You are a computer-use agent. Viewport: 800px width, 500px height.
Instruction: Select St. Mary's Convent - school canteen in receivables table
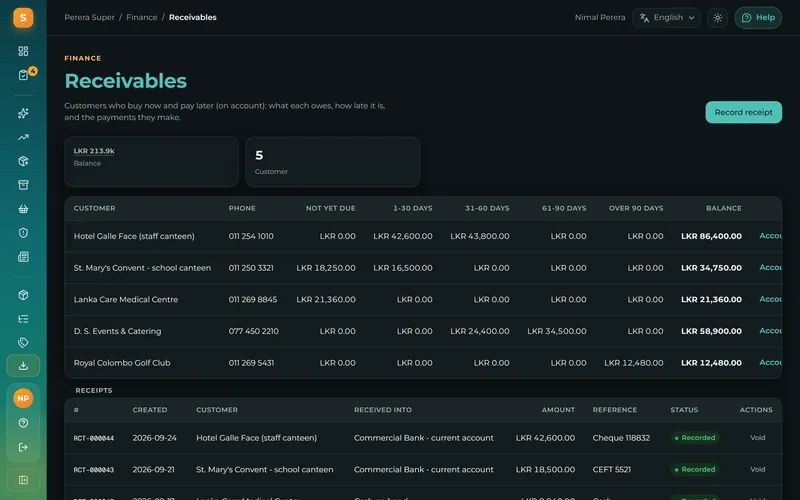click(142, 268)
